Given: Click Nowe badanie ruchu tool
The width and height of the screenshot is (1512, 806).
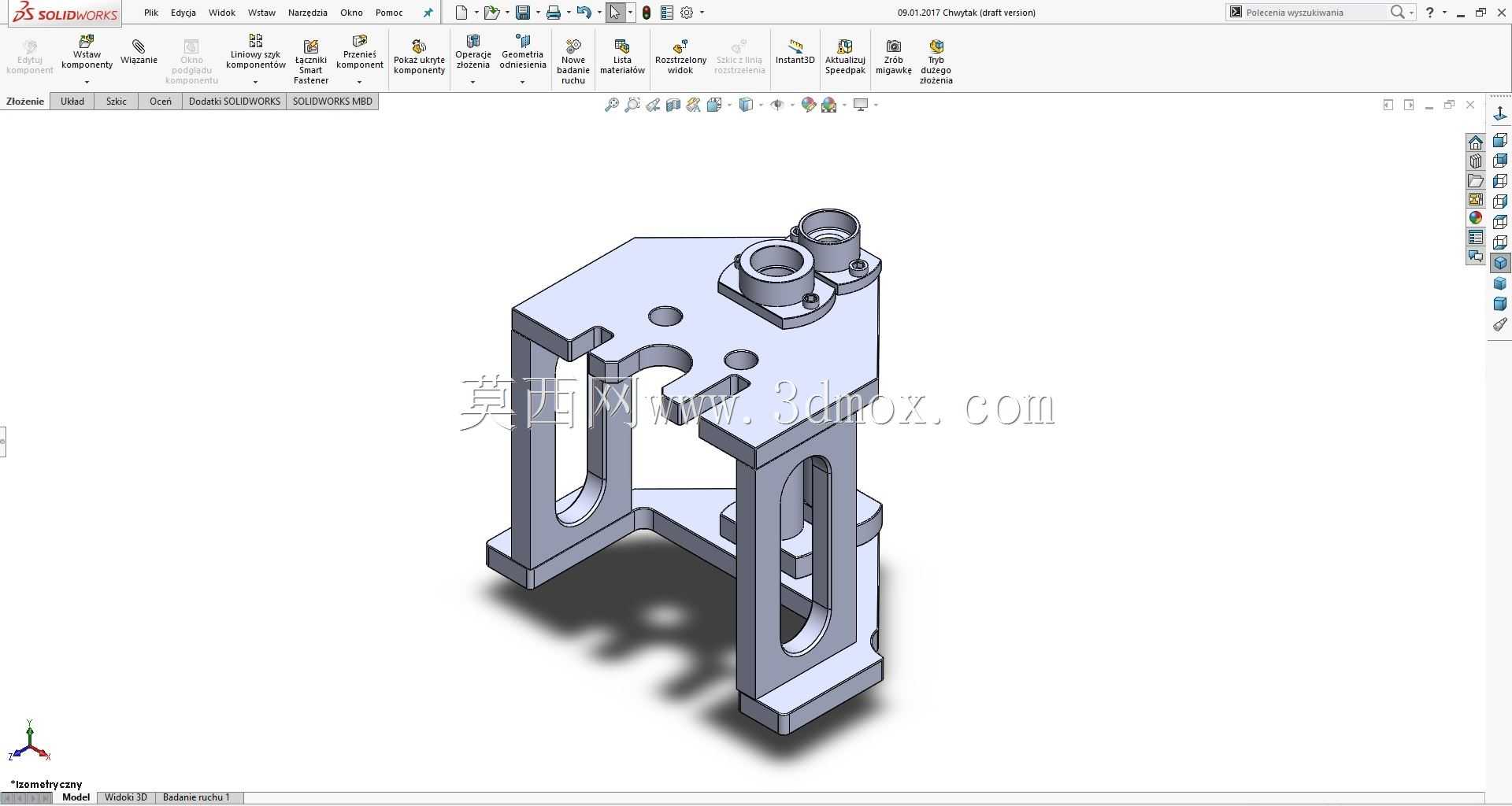Looking at the screenshot, I should [x=573, y=61].
